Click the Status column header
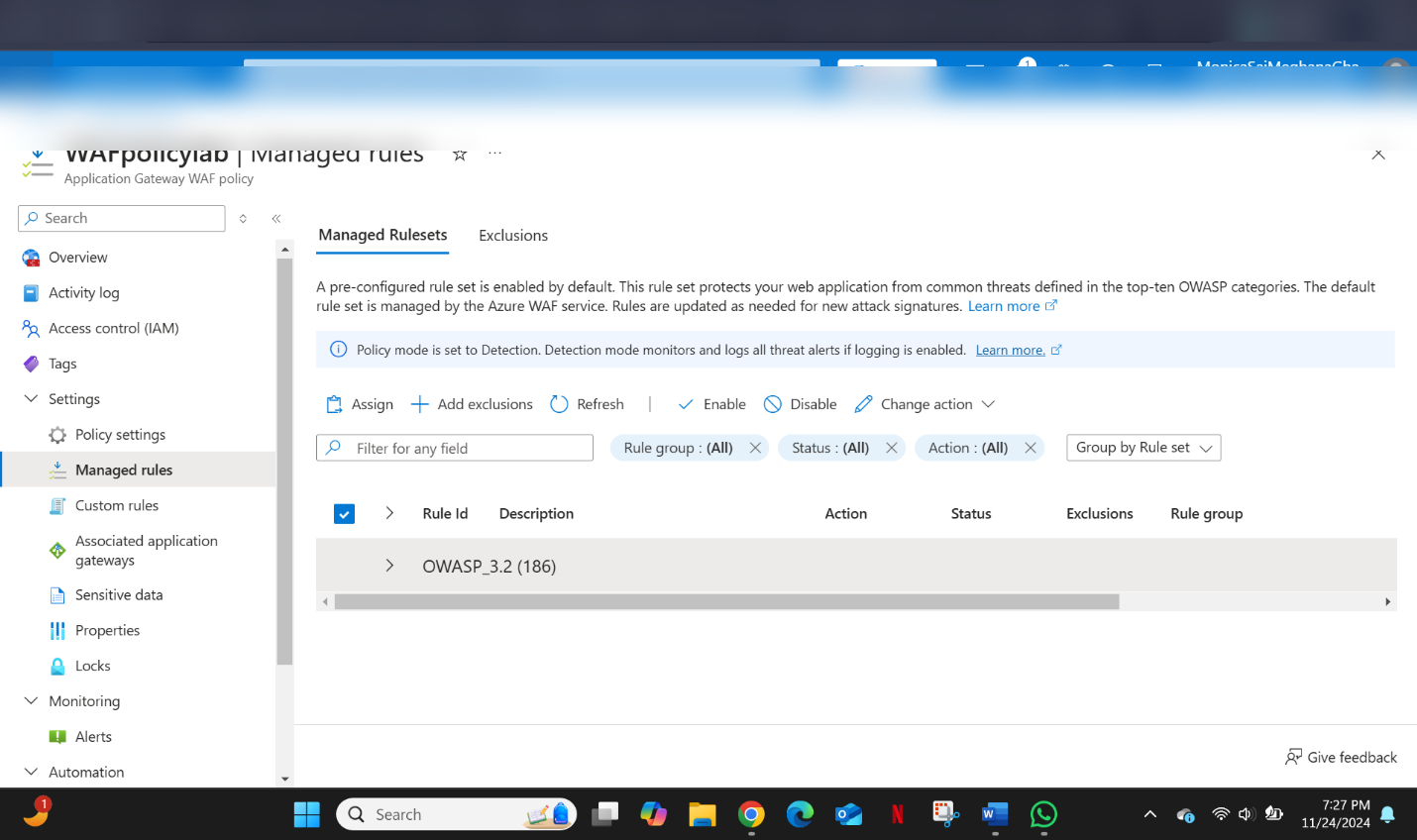The width and height of the screenshot is (1417, 840). [971, 513]
